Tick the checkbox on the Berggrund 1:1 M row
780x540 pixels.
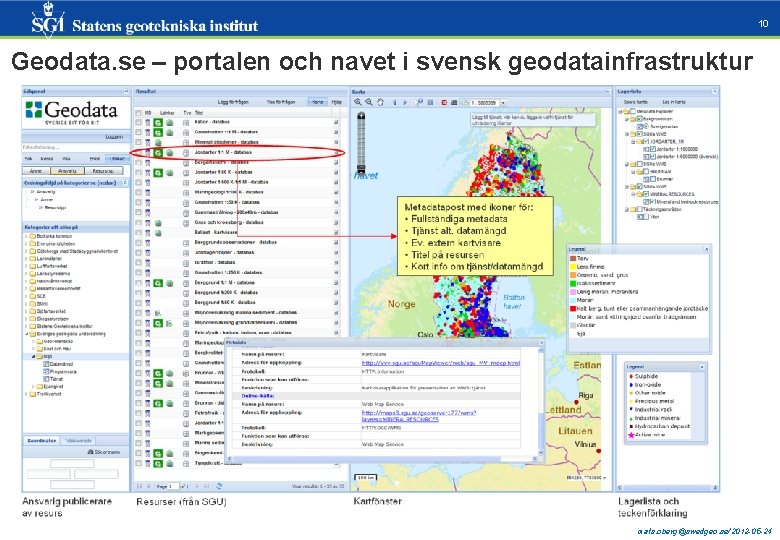pyautogui.click(x=138, y=283)
